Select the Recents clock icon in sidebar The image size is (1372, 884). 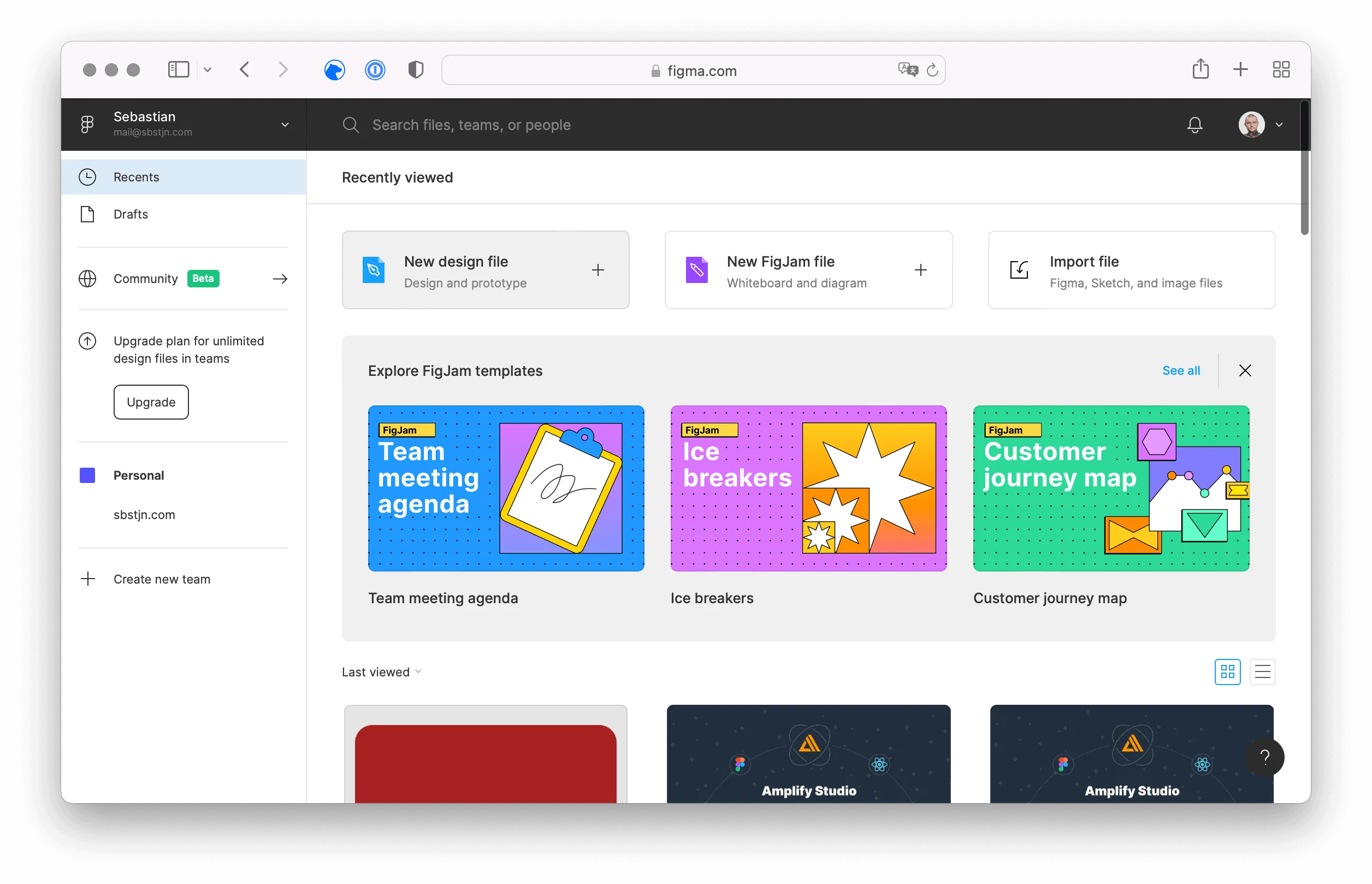[87, 177]
